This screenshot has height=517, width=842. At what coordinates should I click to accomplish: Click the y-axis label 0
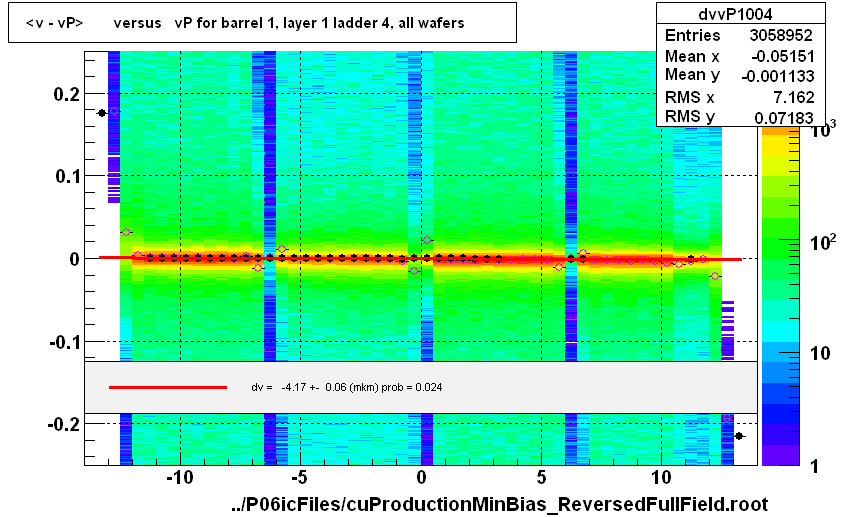pyautogui.click(x=75, y=259)
